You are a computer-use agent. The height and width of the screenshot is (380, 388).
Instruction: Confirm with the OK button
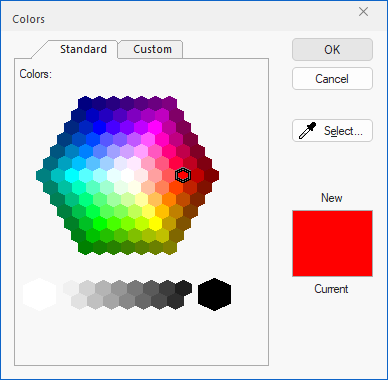coord(332,50)
